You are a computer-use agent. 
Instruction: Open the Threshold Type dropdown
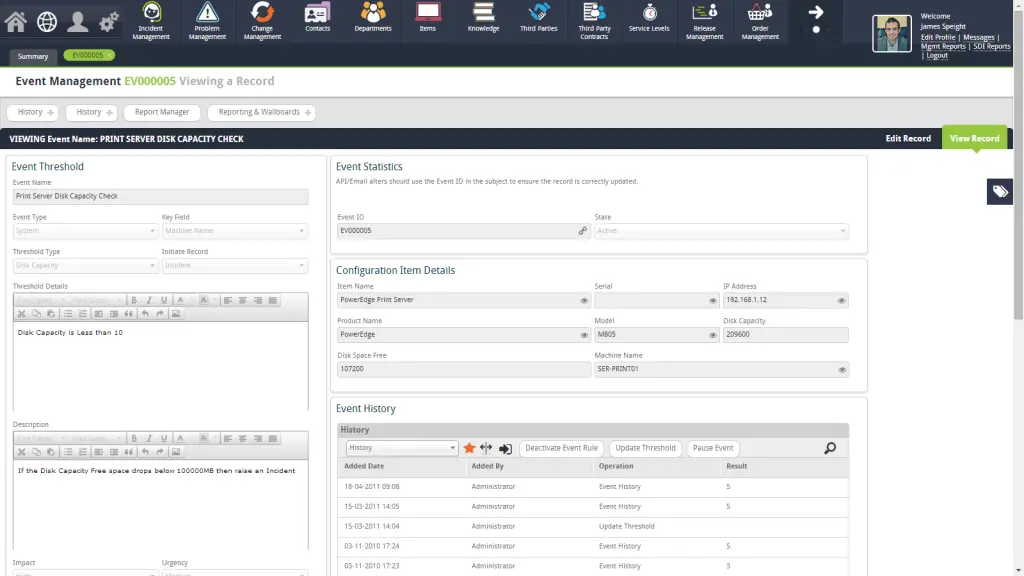click(85, 265)
